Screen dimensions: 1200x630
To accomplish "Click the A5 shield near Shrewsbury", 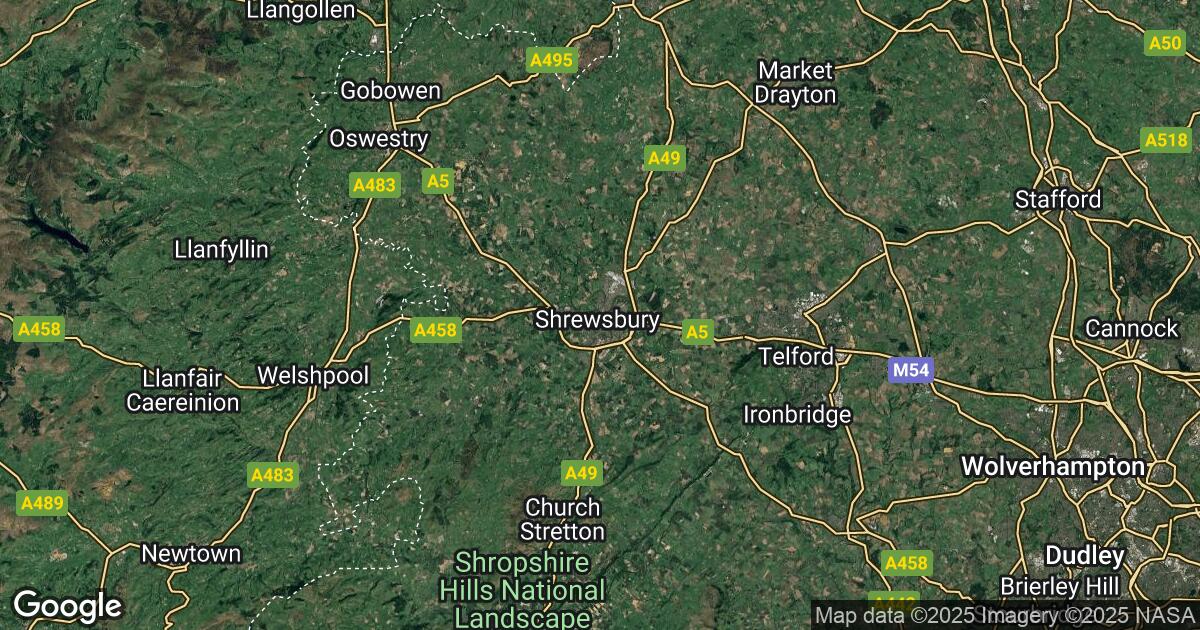I will coord(697,333).
